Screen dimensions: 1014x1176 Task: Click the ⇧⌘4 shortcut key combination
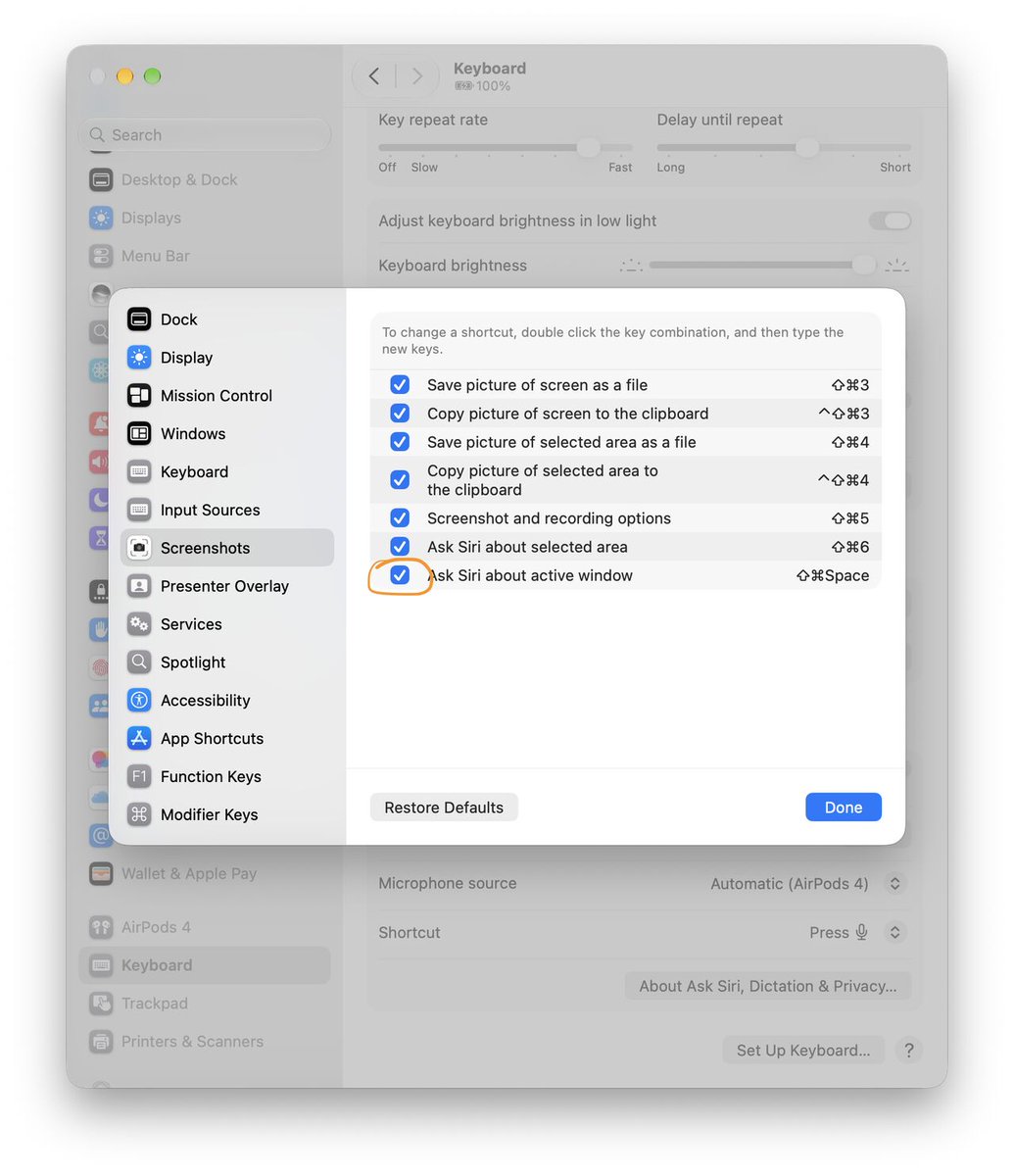tap(850, 442)
